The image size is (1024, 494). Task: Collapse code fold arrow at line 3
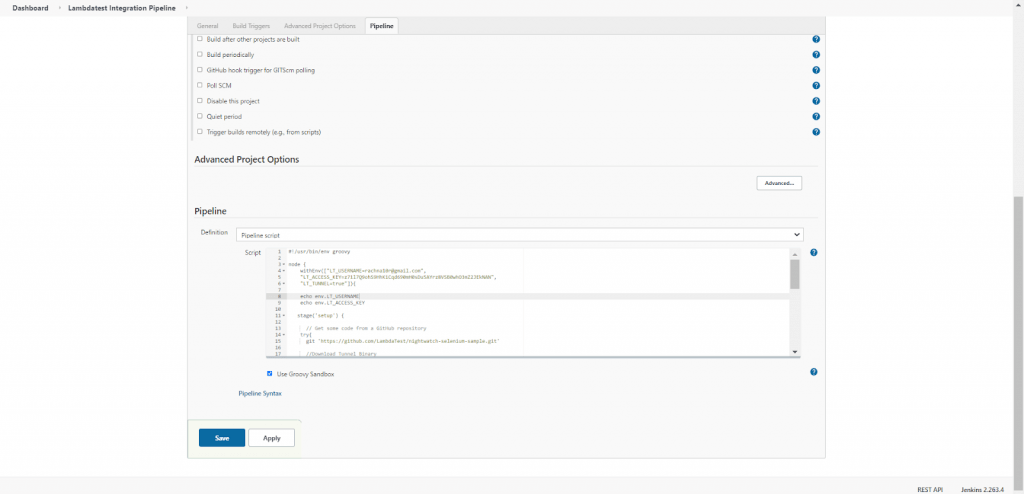[284, 264]
